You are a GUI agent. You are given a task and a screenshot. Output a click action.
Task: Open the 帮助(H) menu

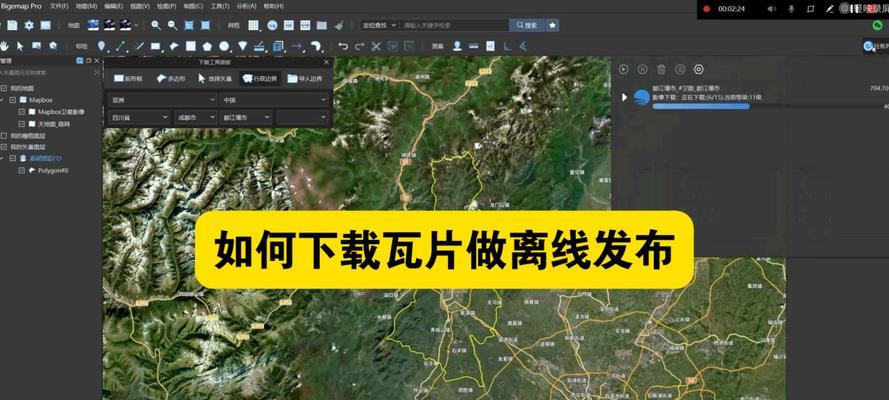273,6
